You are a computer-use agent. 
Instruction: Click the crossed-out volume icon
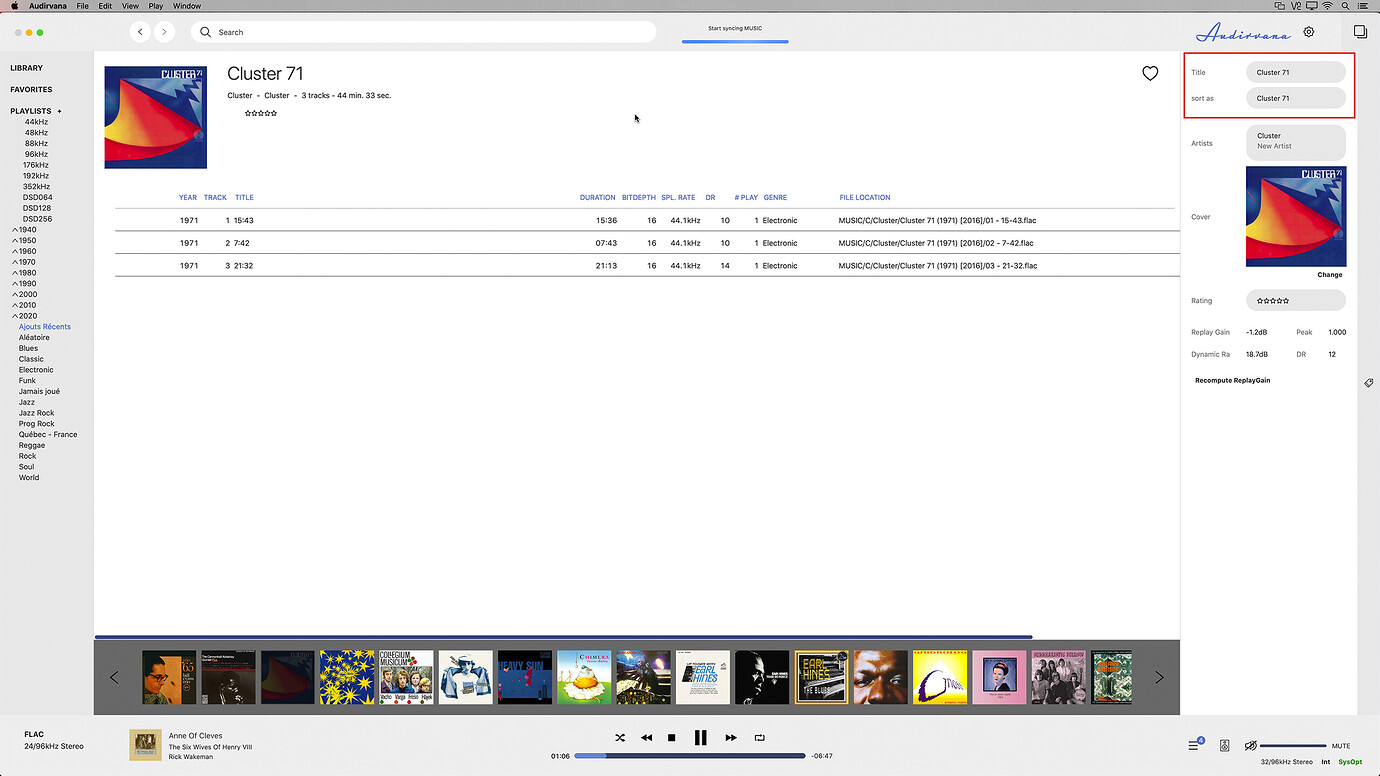tap(1250, 746)
